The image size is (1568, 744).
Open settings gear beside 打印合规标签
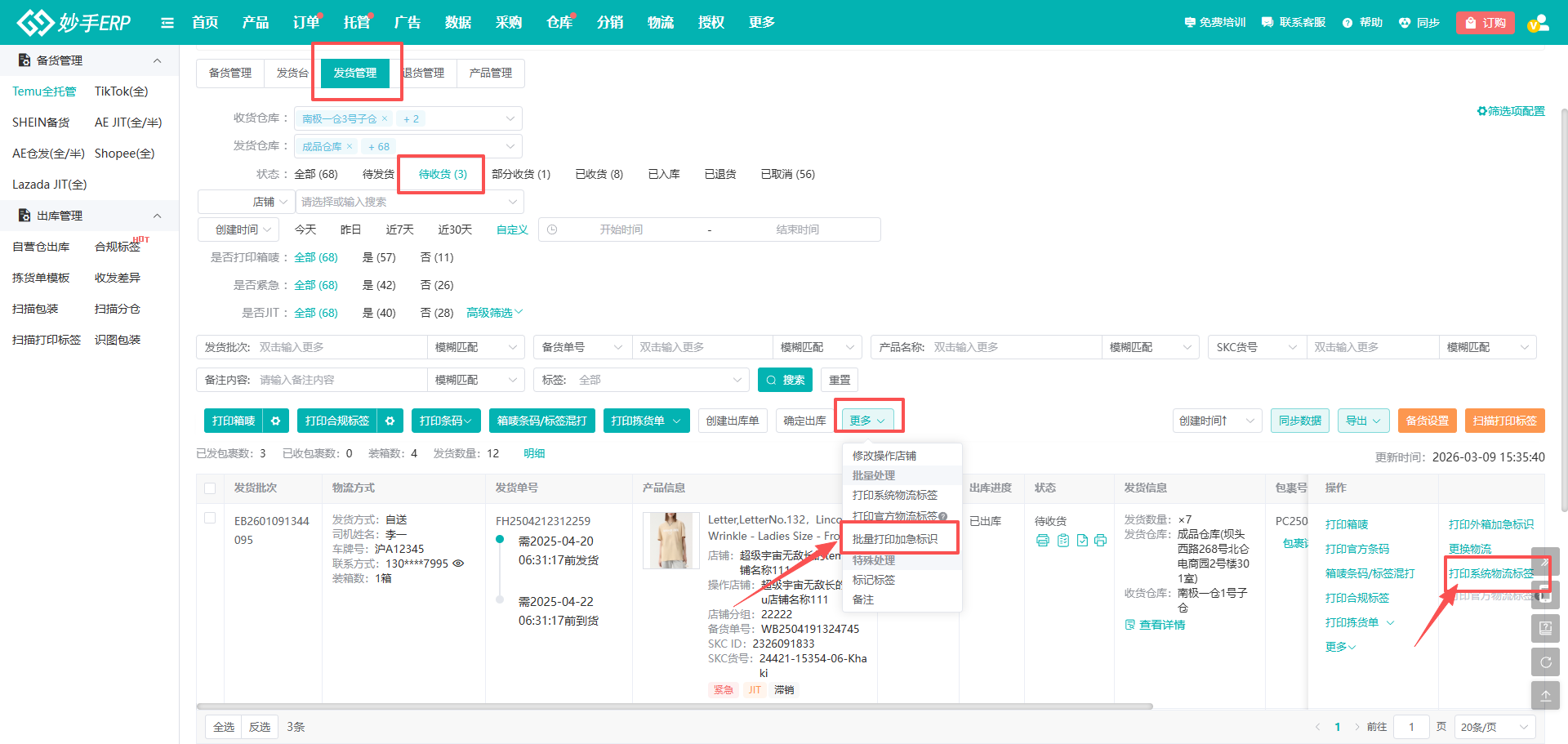click(x=390, y=421)
